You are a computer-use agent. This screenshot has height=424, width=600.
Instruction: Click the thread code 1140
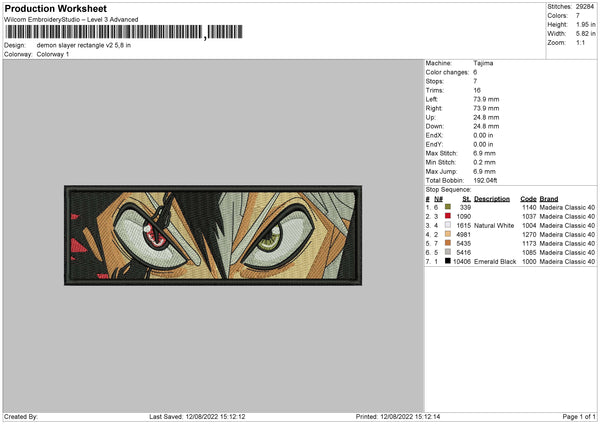(x=529, y=207)
